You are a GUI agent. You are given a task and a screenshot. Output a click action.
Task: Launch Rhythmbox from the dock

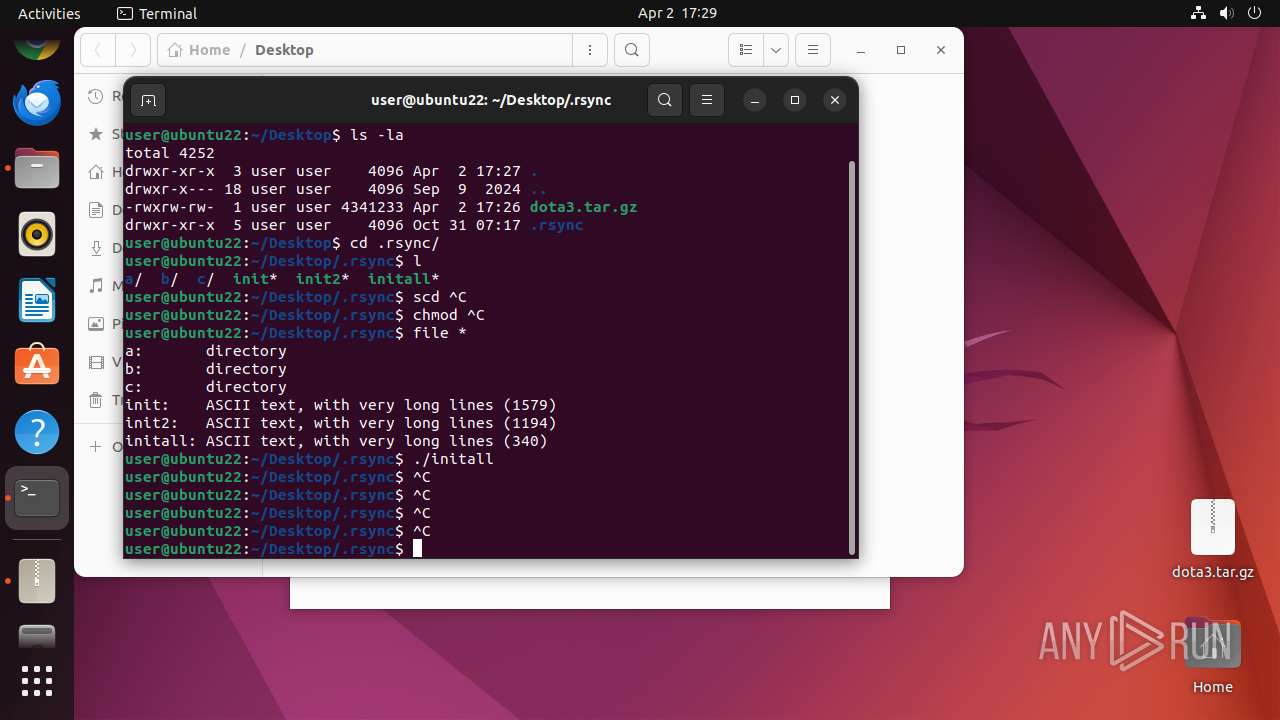pyautogui.click(x=37, y=234)
